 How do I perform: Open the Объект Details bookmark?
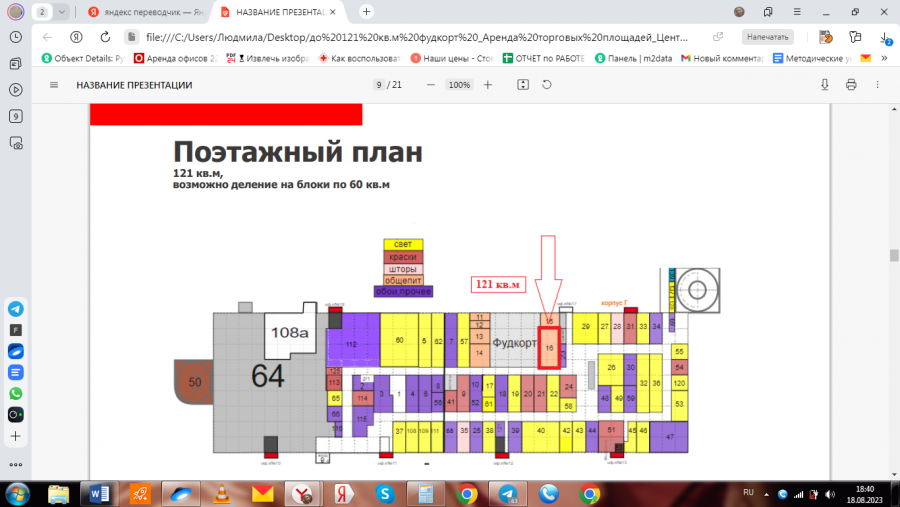click(x=83, y=58)
